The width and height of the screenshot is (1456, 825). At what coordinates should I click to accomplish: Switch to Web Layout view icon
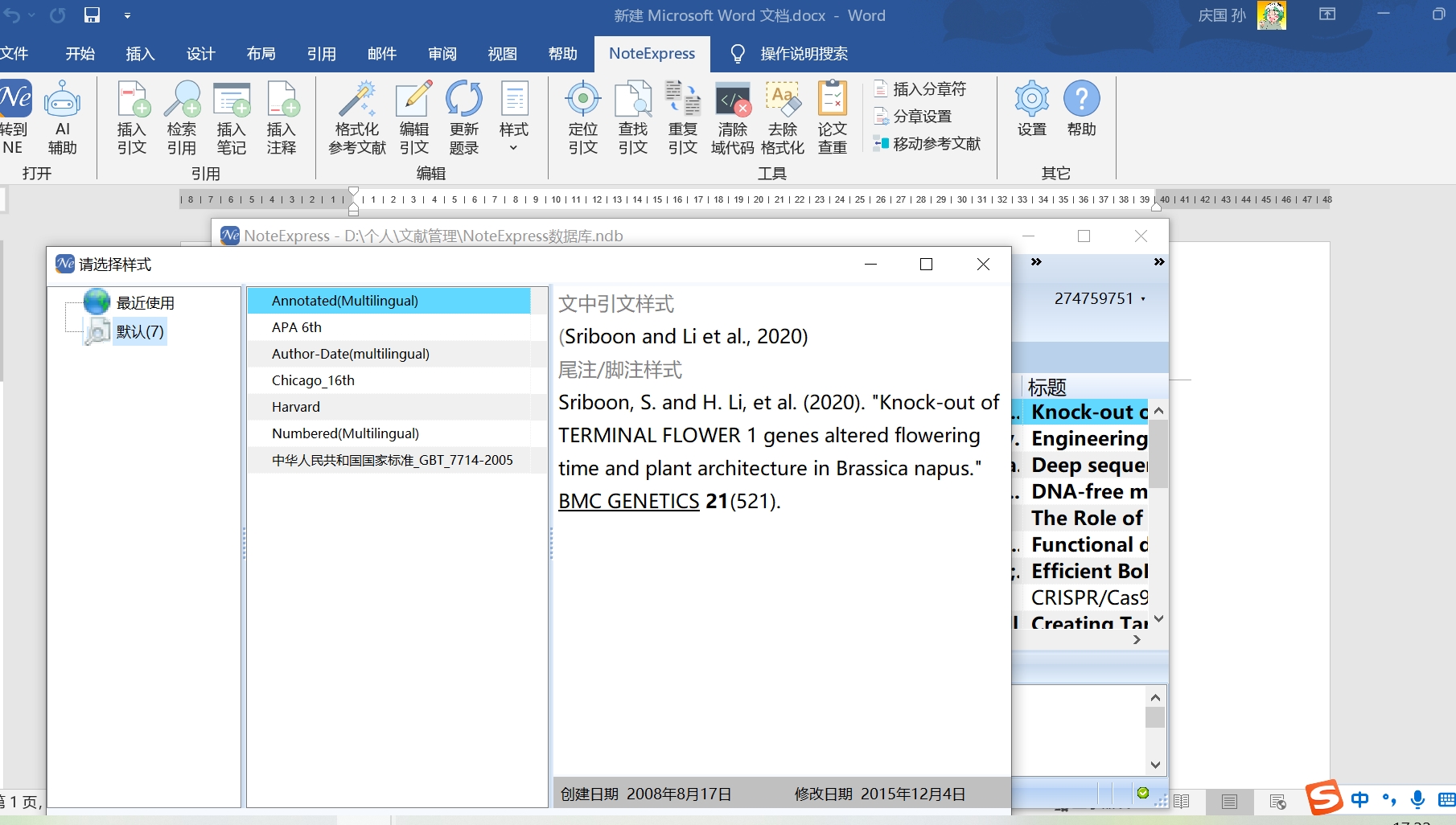1277,802
